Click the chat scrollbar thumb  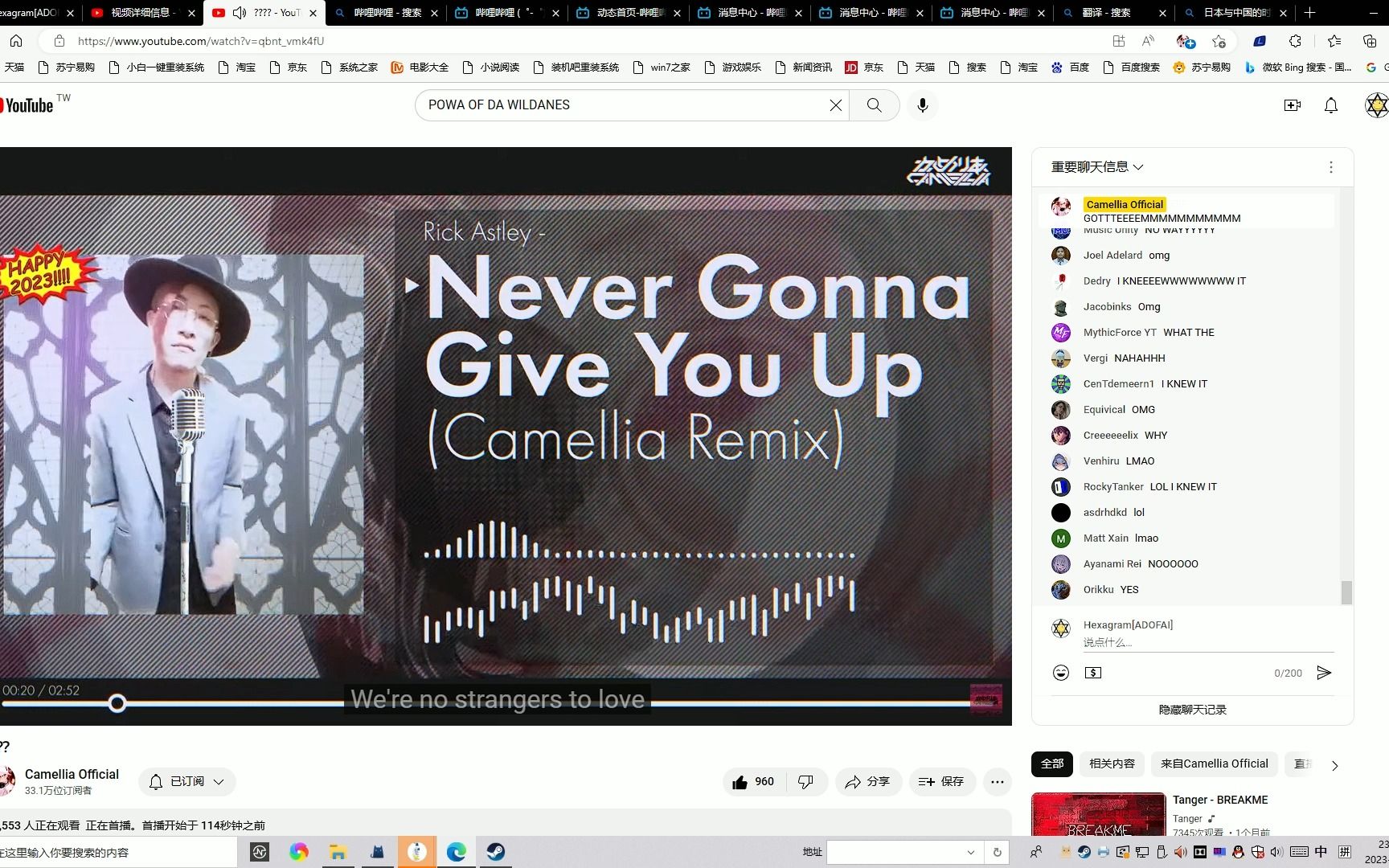pyautogui.click(x=1346, y=592)
